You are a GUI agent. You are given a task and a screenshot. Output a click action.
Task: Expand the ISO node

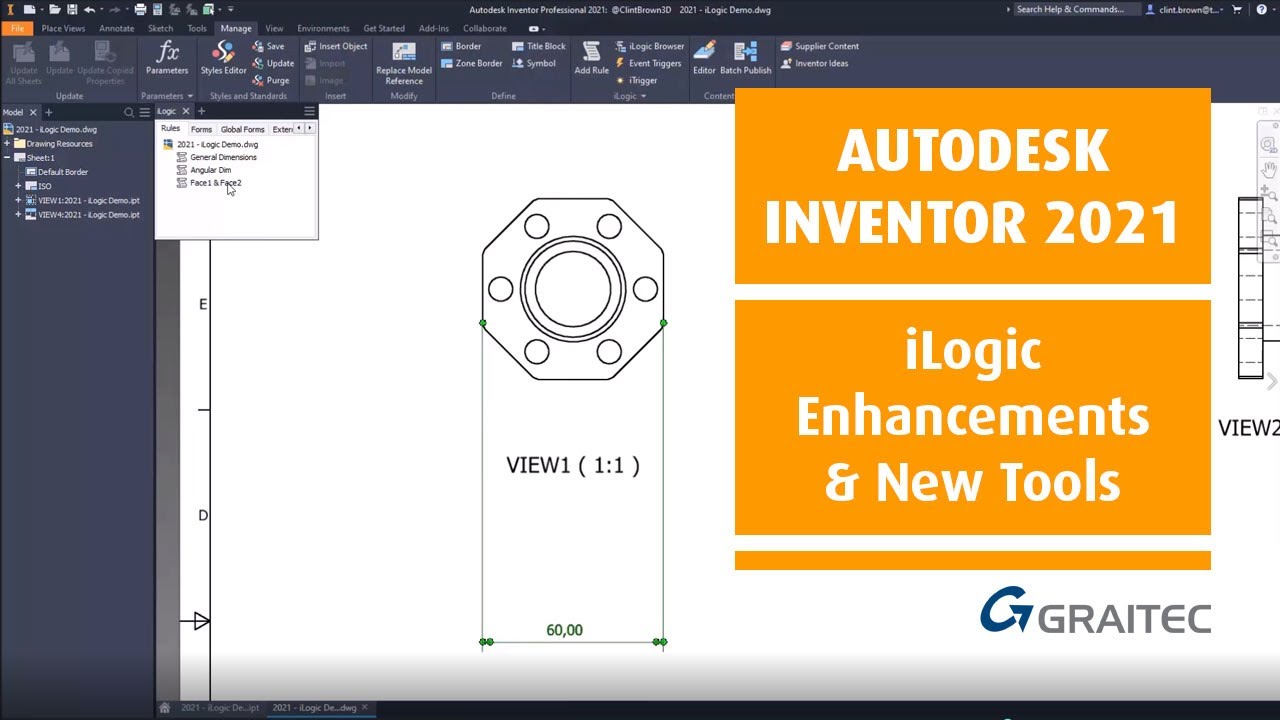pyautogui.click(x=18, y=186)
